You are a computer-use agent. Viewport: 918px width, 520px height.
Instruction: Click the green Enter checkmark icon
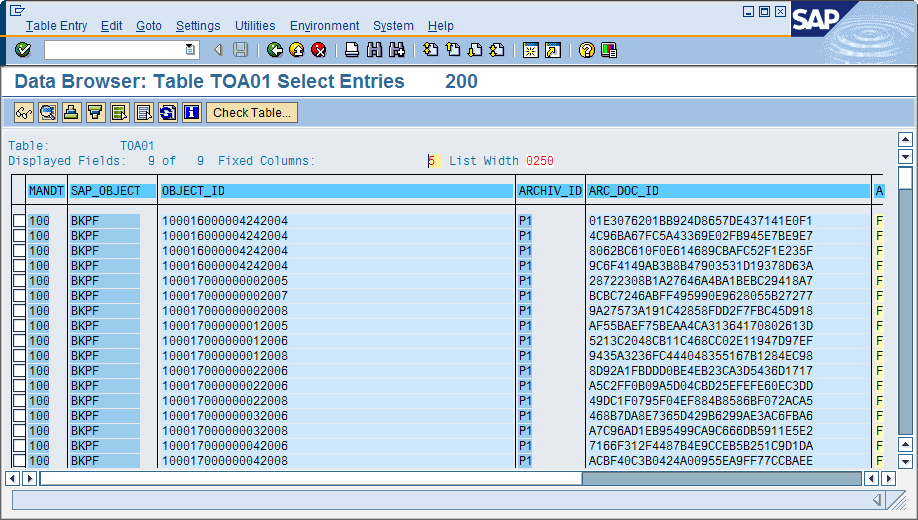click(23, 50)
